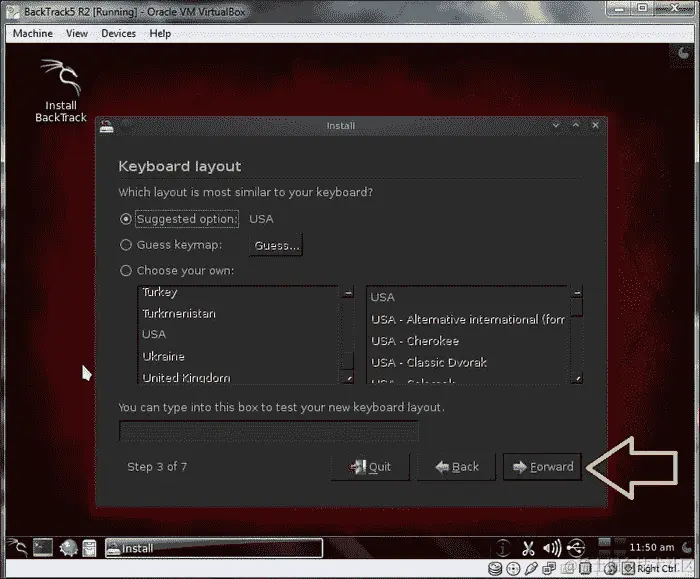The image size is (700, 579).
Task: Open the Klipper scissors clipboard icon
Action: (529, 548)
